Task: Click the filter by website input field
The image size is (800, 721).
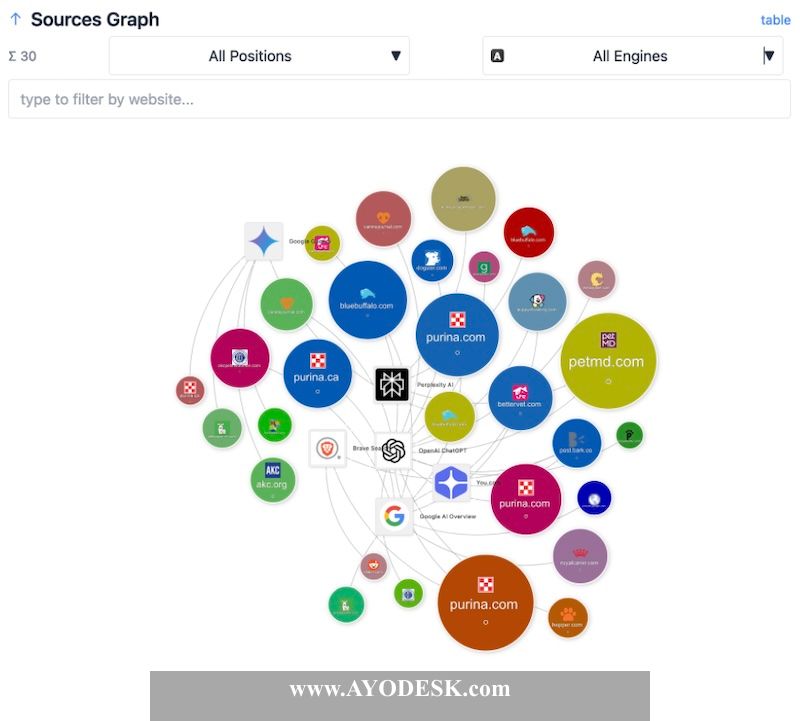Action: [400, 98]
